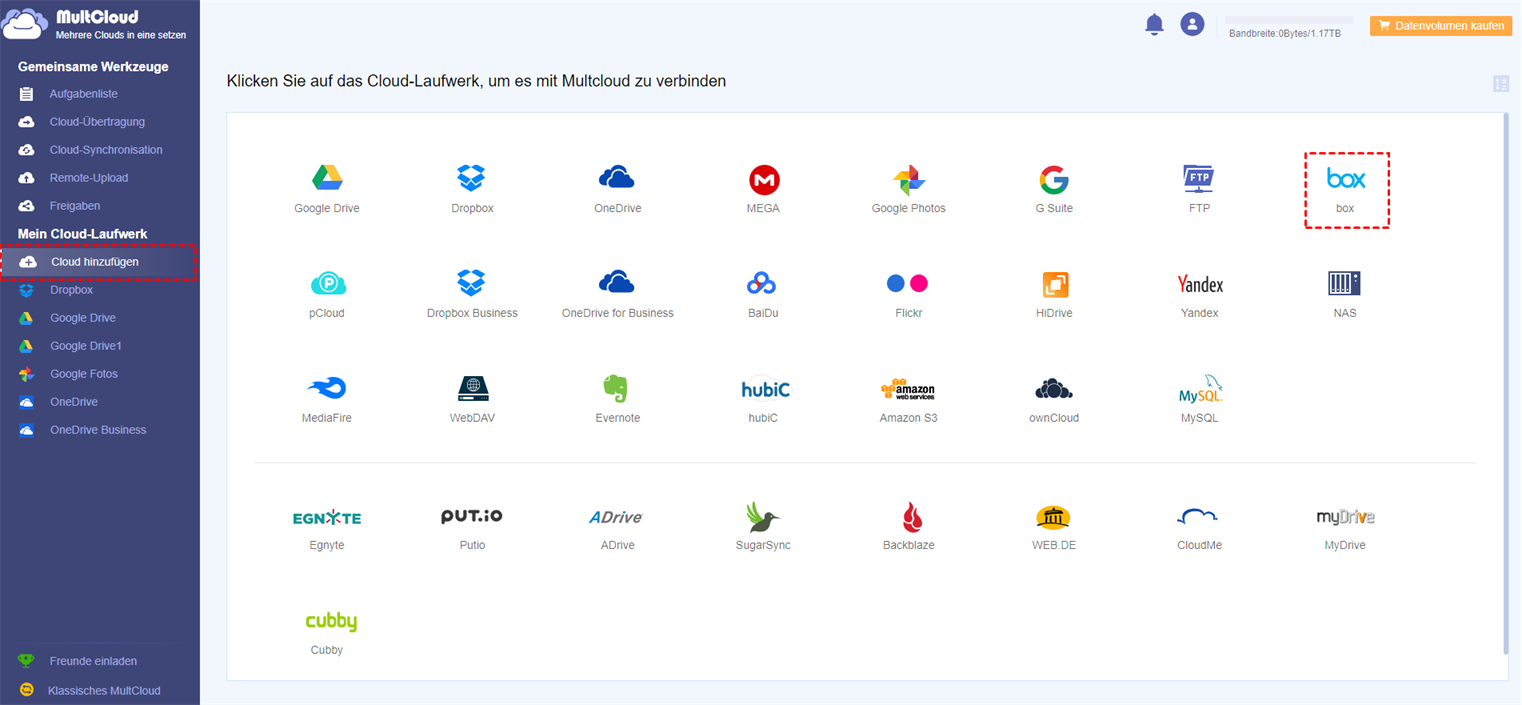This screenshot has width=1522, height=705.
Task: Add the MySQL database icon
Action: (1200, 388)
